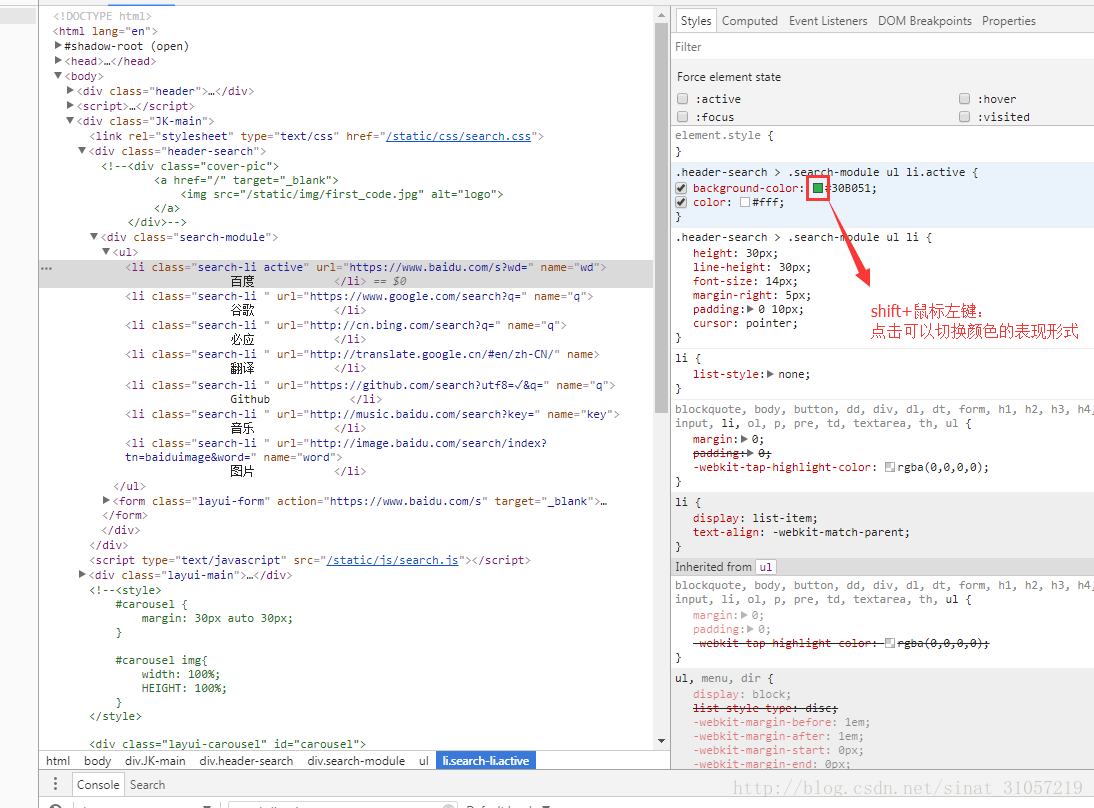
Task: Enable the :visited force state checkbox
Action: tap(964, 117)
